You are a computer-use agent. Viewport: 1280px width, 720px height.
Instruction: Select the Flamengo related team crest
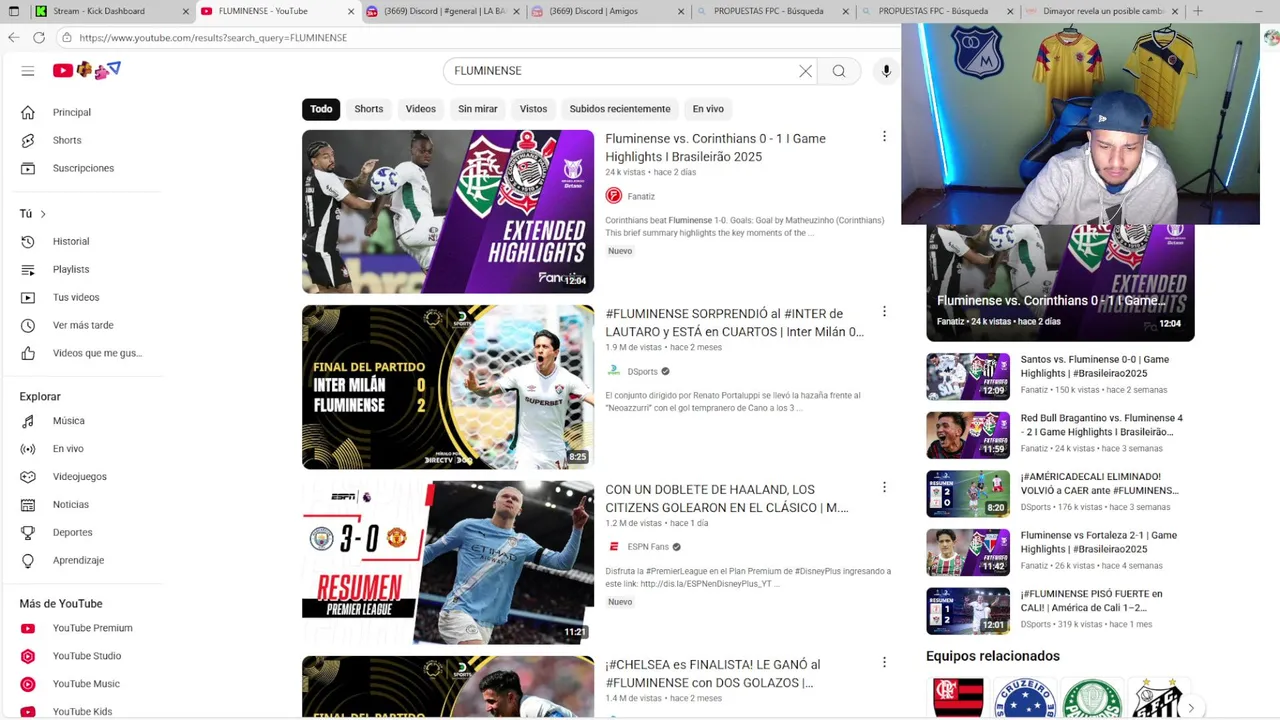pos(958,698)
